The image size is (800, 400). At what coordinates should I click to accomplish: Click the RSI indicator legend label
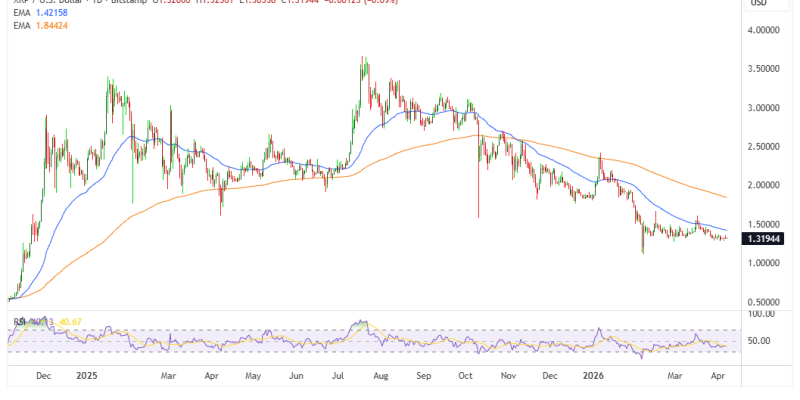[18, 322]
